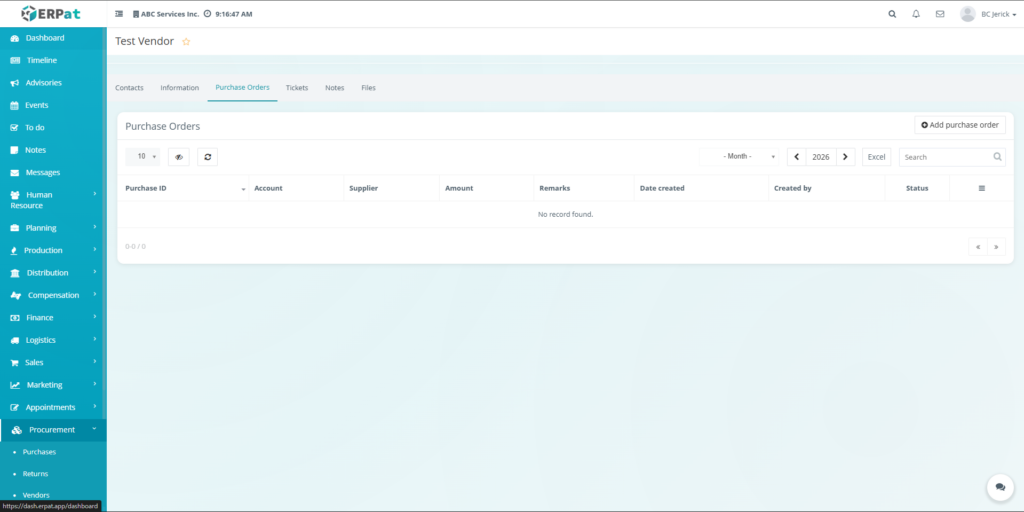1024x512 pixels.
Task: Toggle column visibility eye button
Action: click(178, 157)
